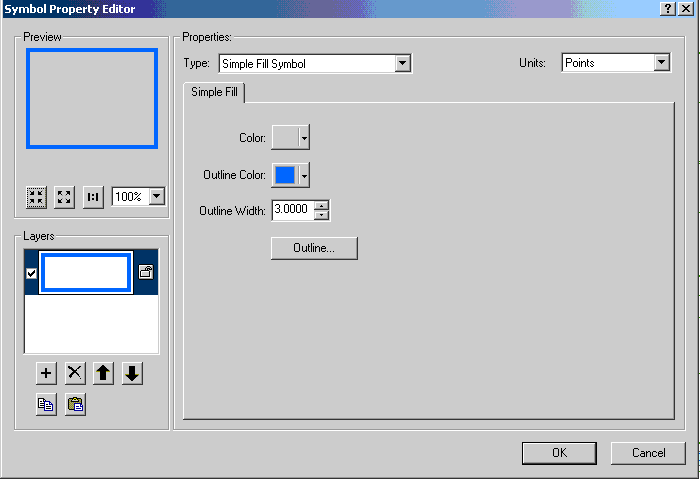Click the Cancel button
Screen dimensions: 700x479
pyautogui.click(x=648, y=453)
